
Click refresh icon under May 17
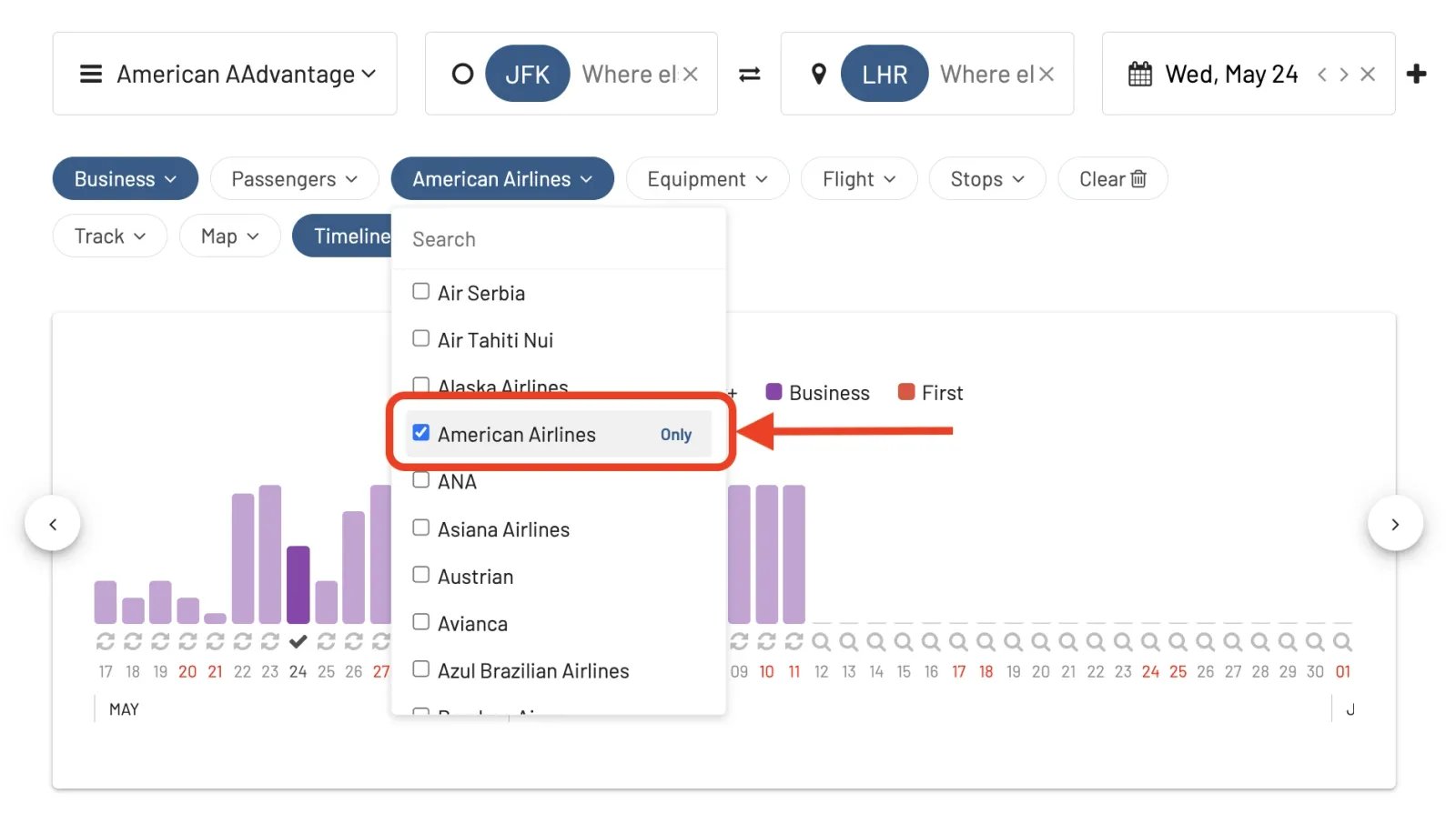(x=106, y=641)
